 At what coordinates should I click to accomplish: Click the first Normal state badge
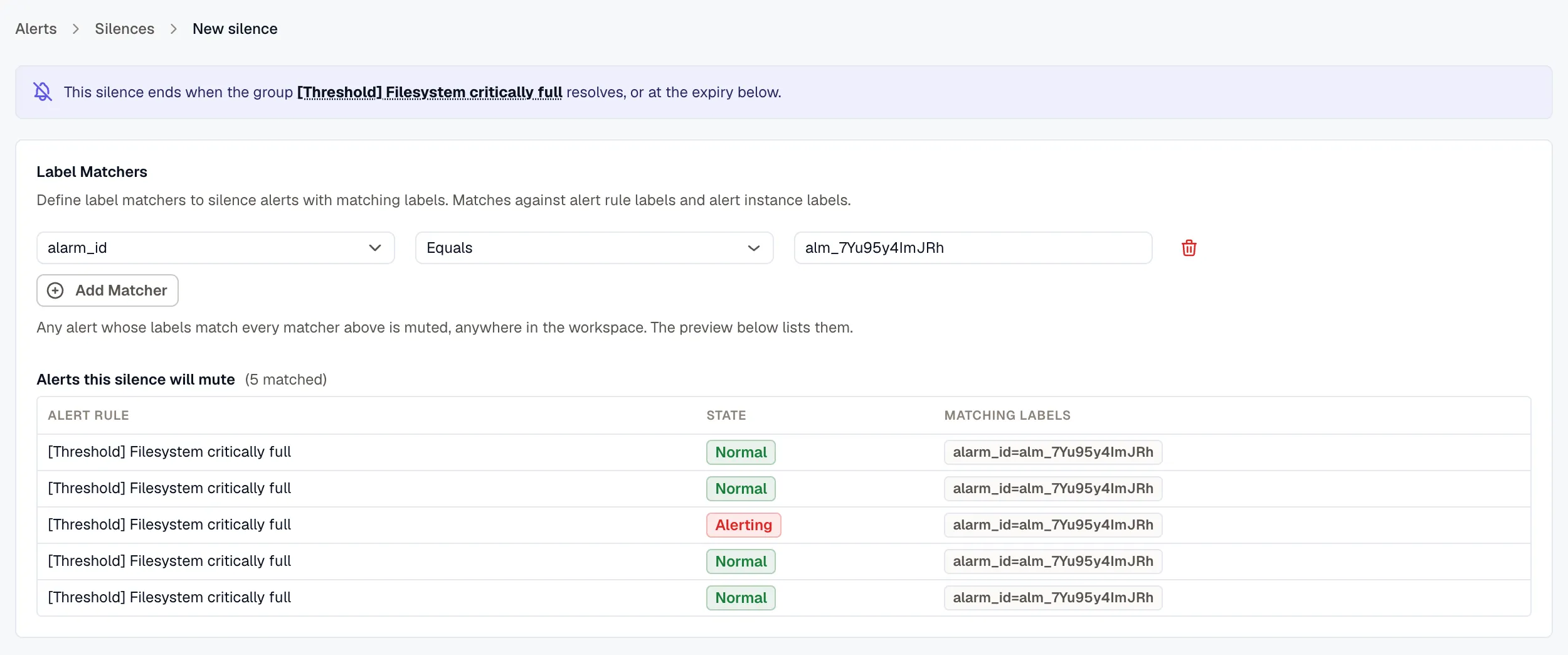pos(741,452)
